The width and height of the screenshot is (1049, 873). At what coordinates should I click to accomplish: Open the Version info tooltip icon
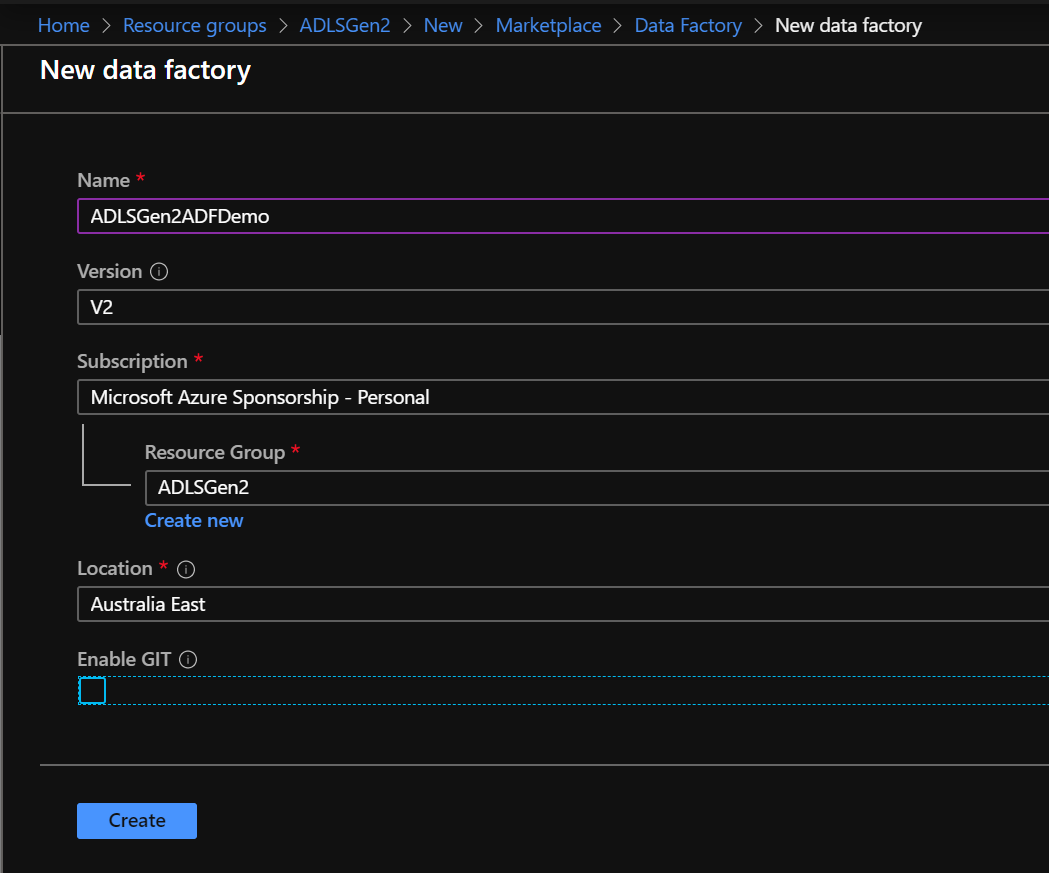tap(159, 271)
